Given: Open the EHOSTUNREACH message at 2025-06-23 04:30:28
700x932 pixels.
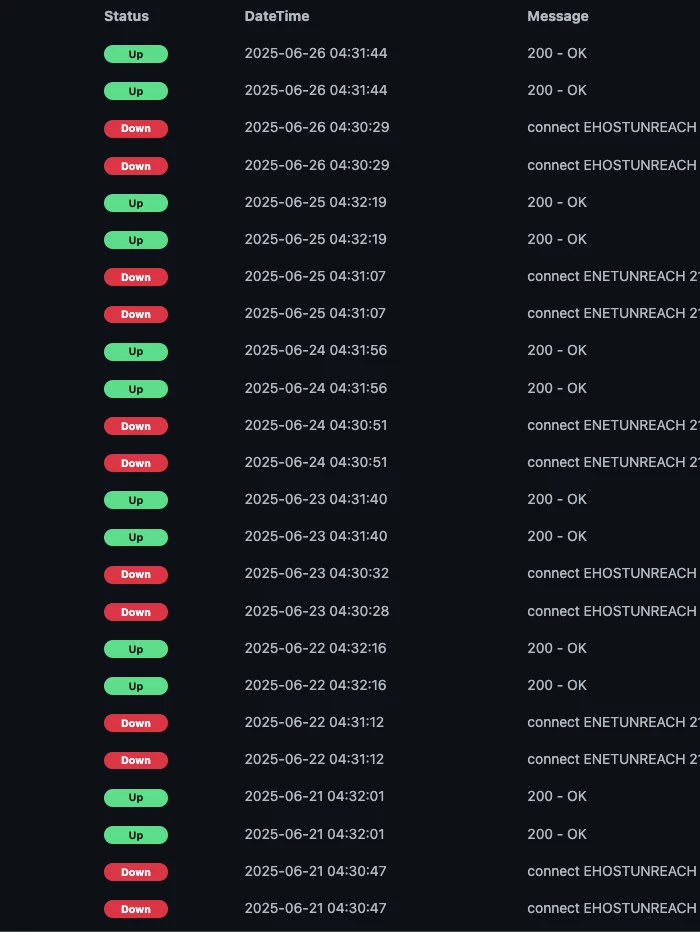Looking at the screenshot, I should [x=613, y=611].
